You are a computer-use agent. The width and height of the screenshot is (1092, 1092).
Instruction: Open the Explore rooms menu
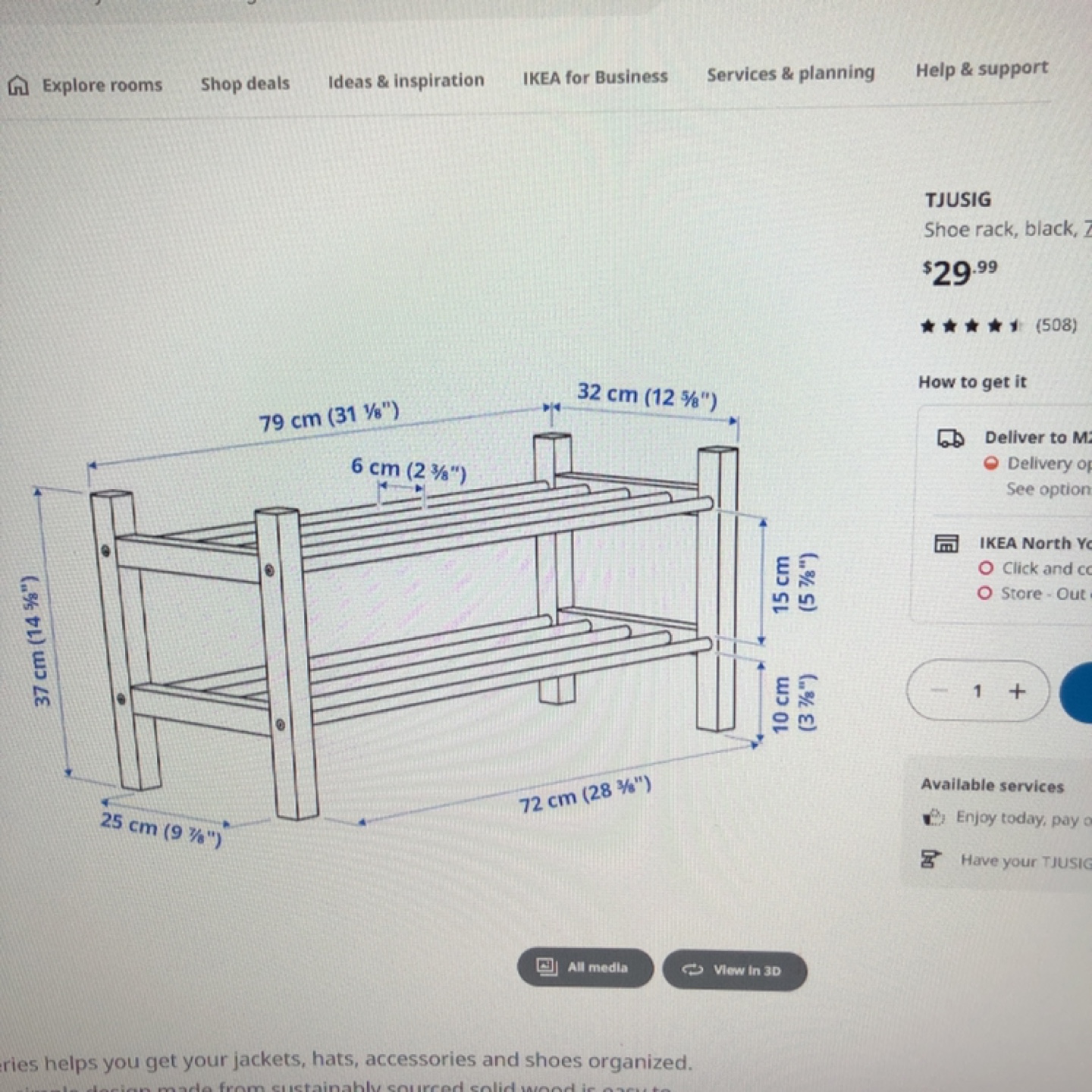click(102, 85)
